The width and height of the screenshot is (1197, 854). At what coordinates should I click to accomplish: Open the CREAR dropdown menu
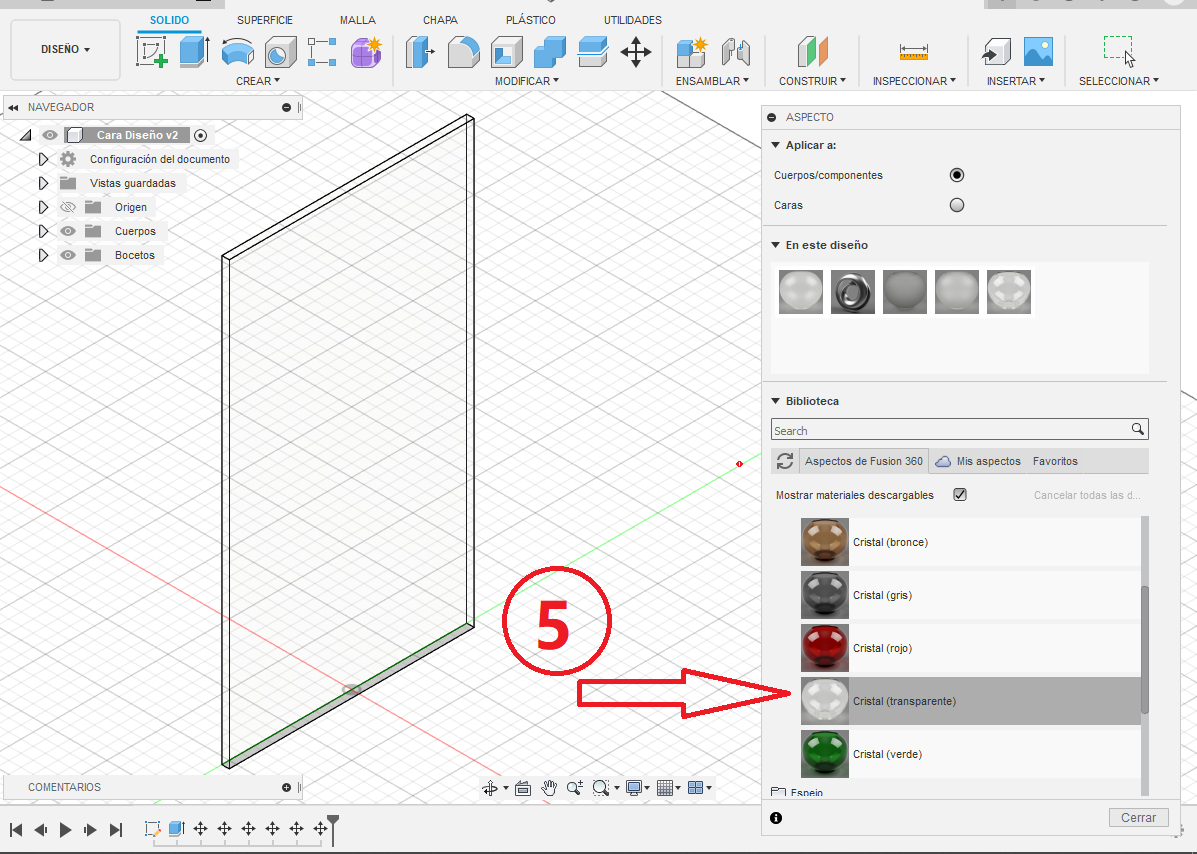coord(258,81)
